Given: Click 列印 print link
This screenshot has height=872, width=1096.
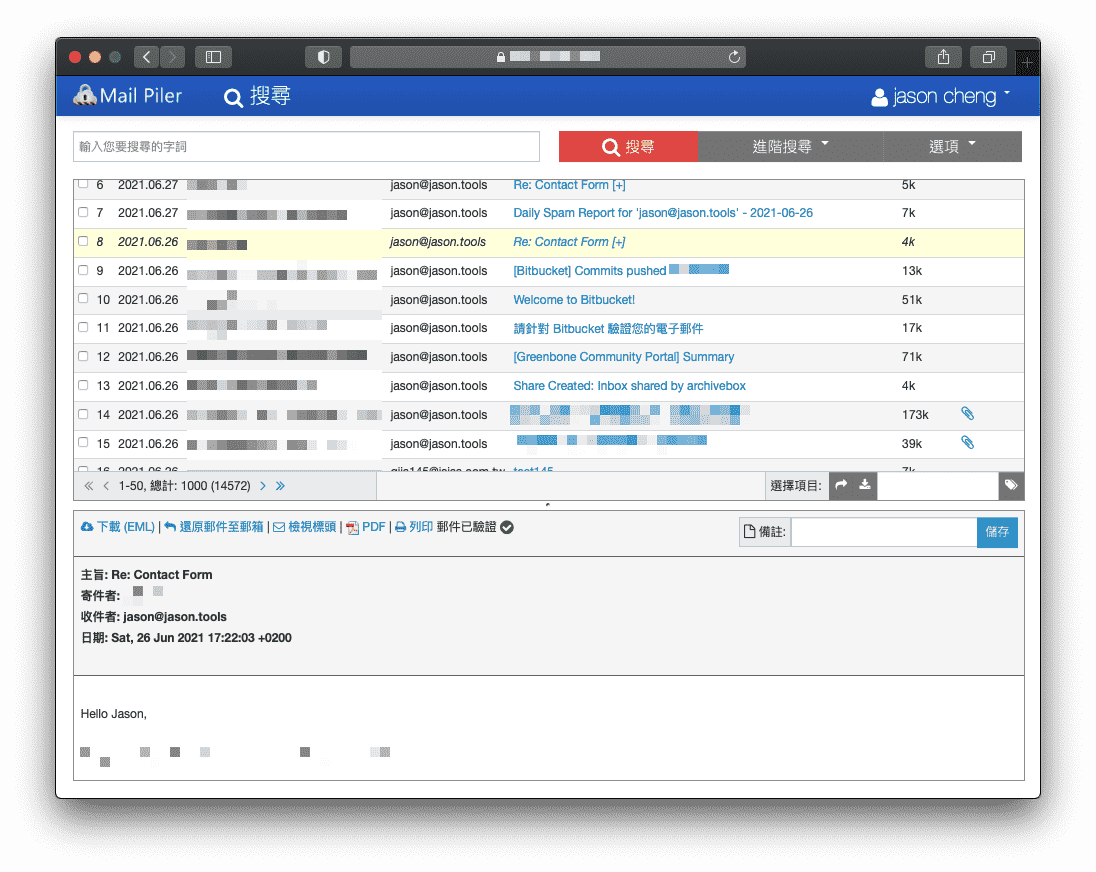Looking at the screenshot, I should tap(414, 527).
